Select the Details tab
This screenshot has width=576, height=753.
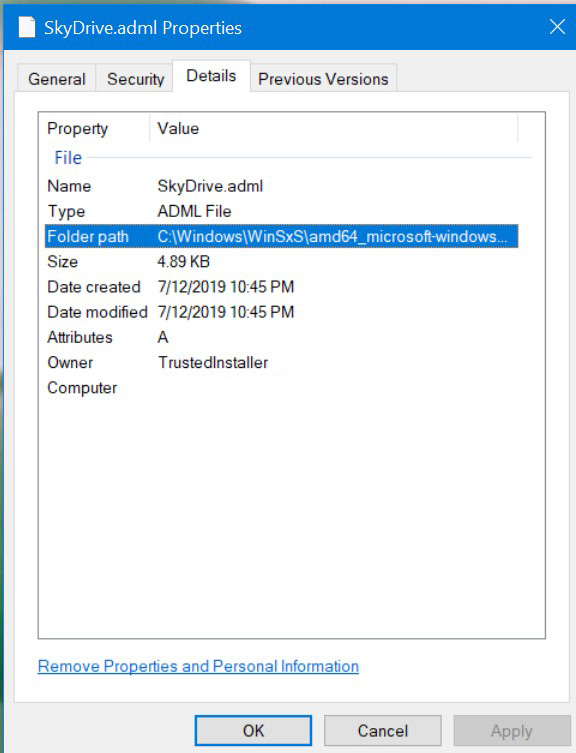point(211,76)
